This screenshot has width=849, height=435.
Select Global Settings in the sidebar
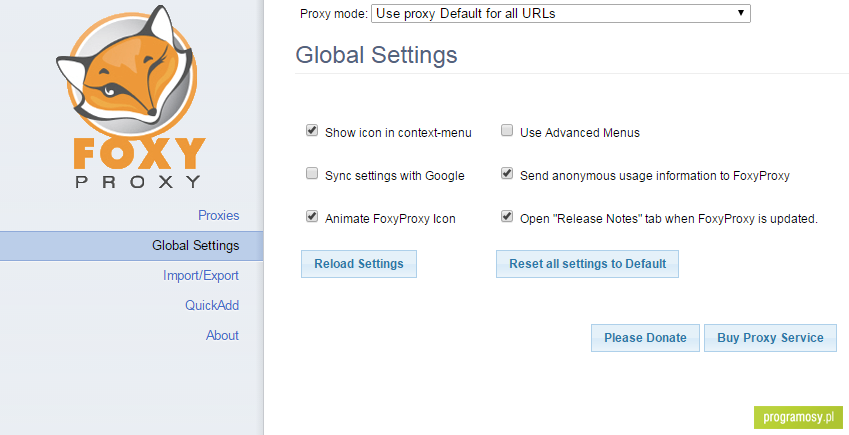pyautogui.click(x=132, y=245)
